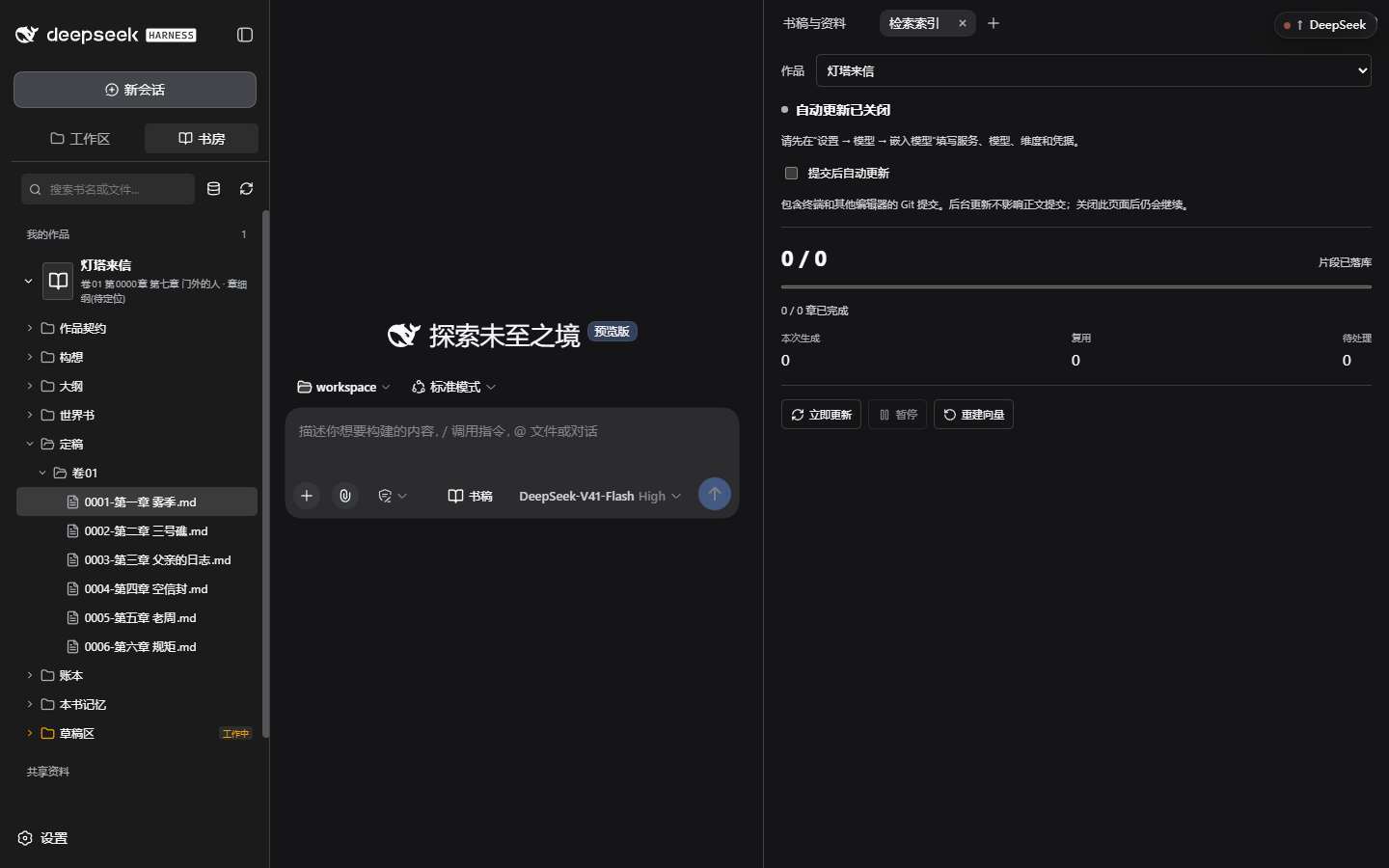The width and height of the screenshot is (1389, 868).
Task: Add a new tab with the plus icon
Action: click(994, 23)
